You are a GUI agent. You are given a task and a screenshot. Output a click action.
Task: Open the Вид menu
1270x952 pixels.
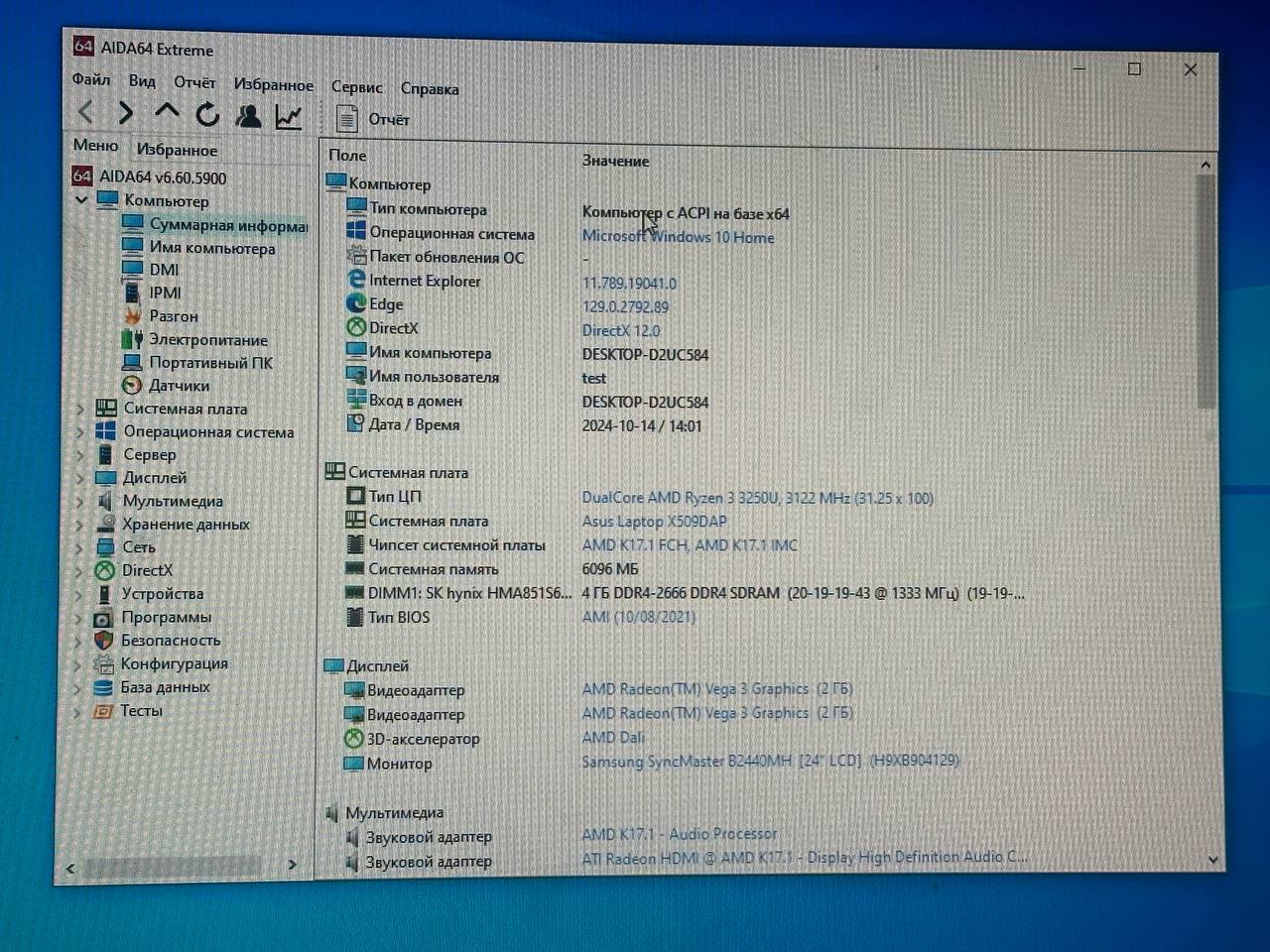[142, 81]
